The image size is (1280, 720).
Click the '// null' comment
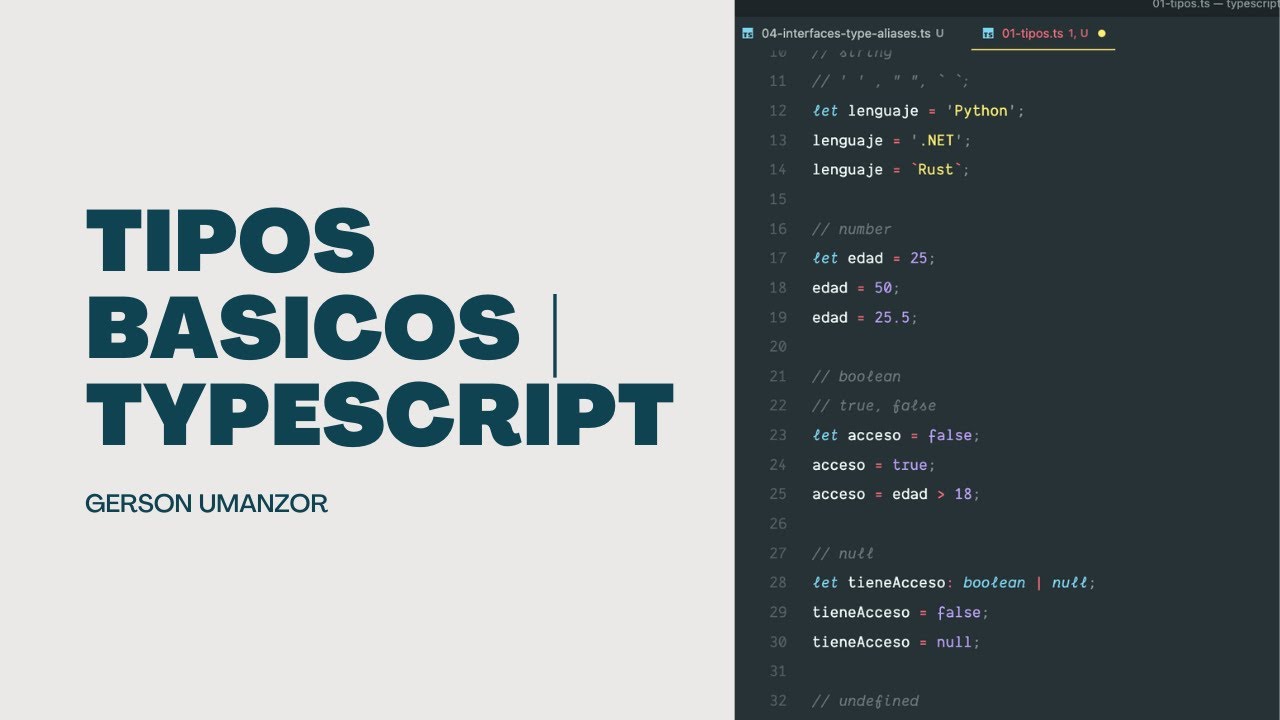[x=843, y=553]
